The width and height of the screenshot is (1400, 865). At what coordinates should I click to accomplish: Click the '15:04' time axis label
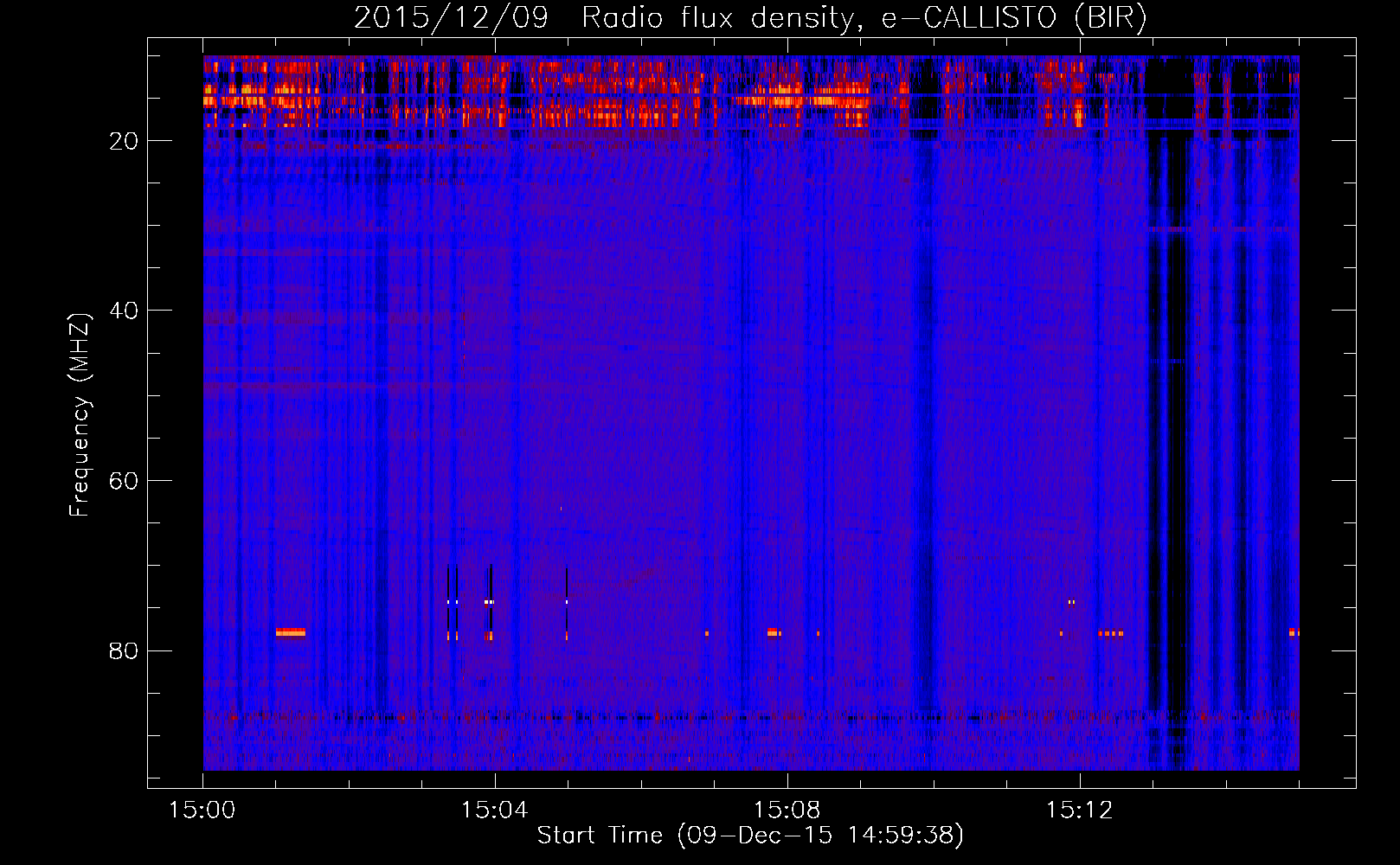494,811
